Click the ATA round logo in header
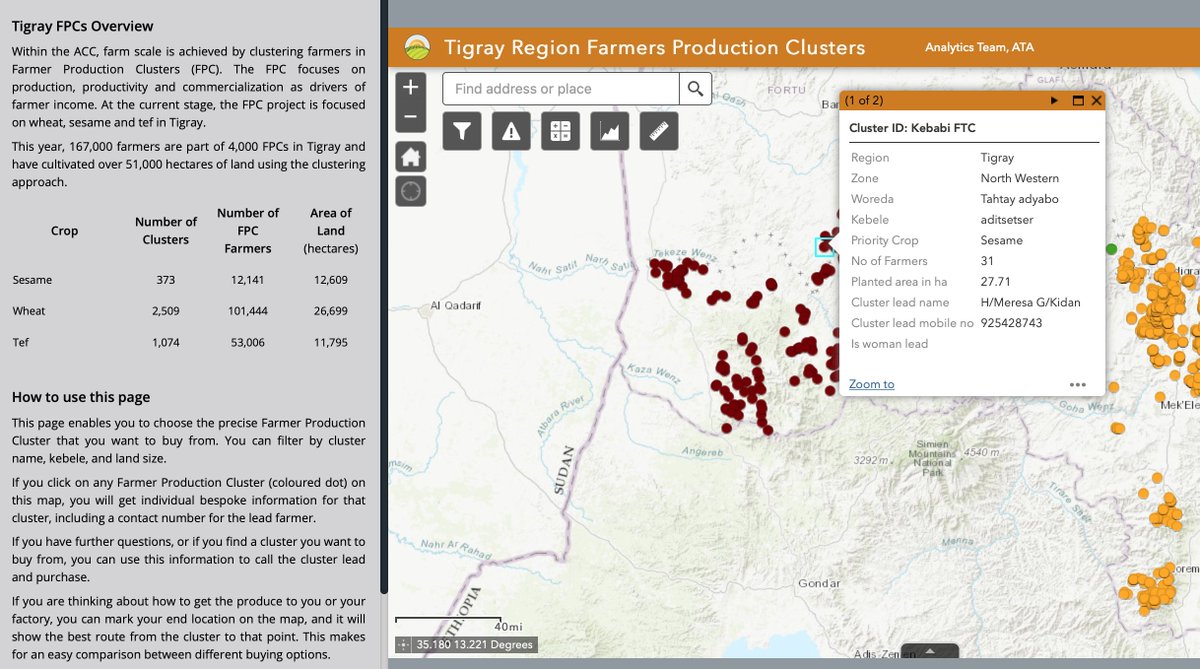 417,48
